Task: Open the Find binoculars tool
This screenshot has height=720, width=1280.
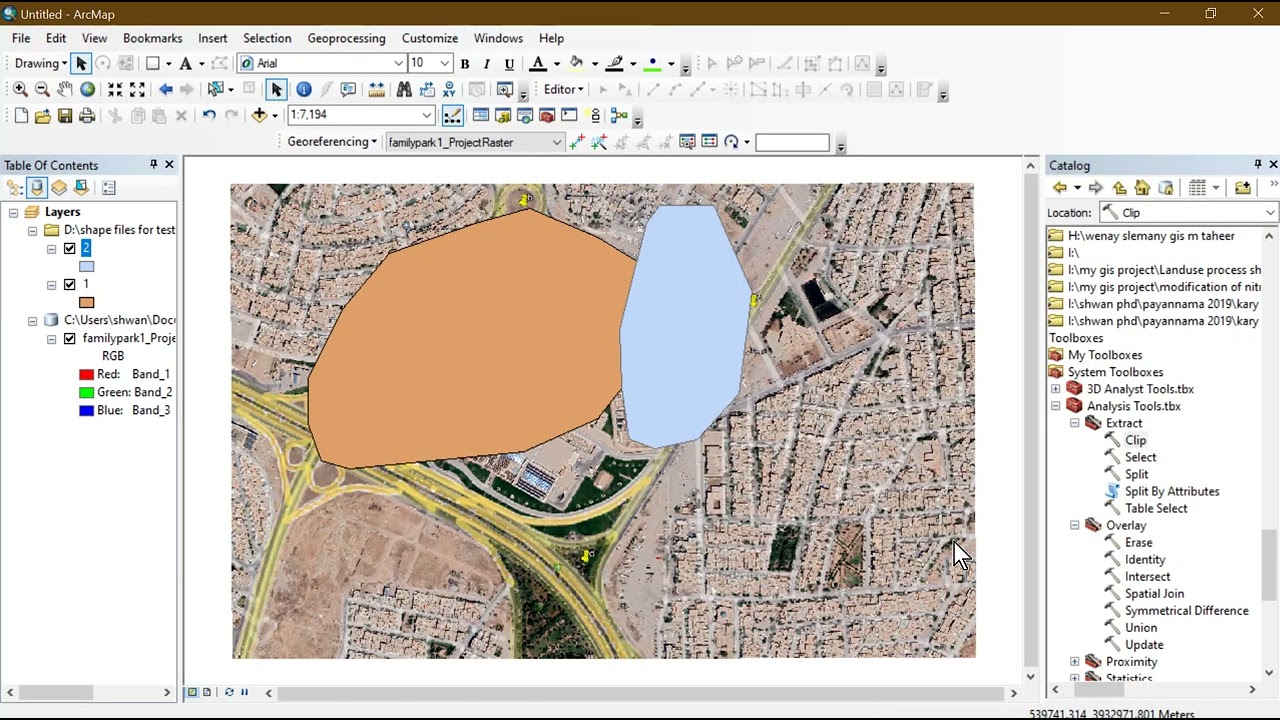Action: point(404,90)
